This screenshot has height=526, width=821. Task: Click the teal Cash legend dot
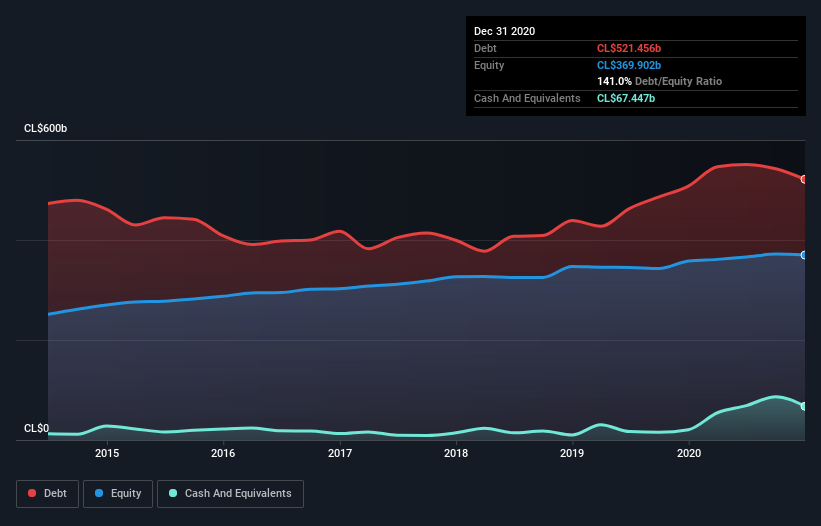[x=173, y=493]
